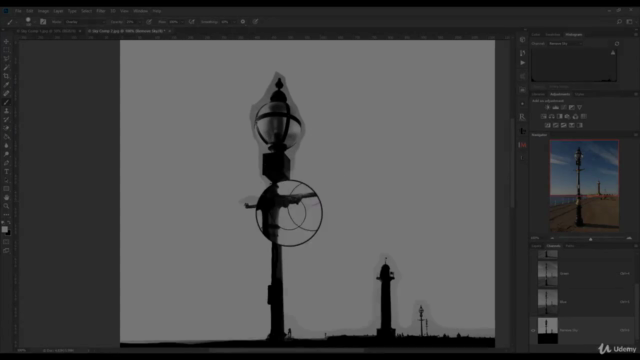
Task: Open the Layer menu
Action: point(58,11)
